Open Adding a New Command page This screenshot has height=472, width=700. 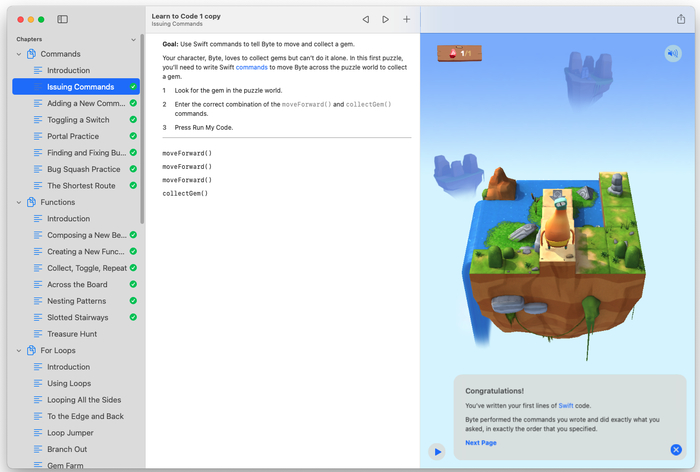tap(76, 103)
